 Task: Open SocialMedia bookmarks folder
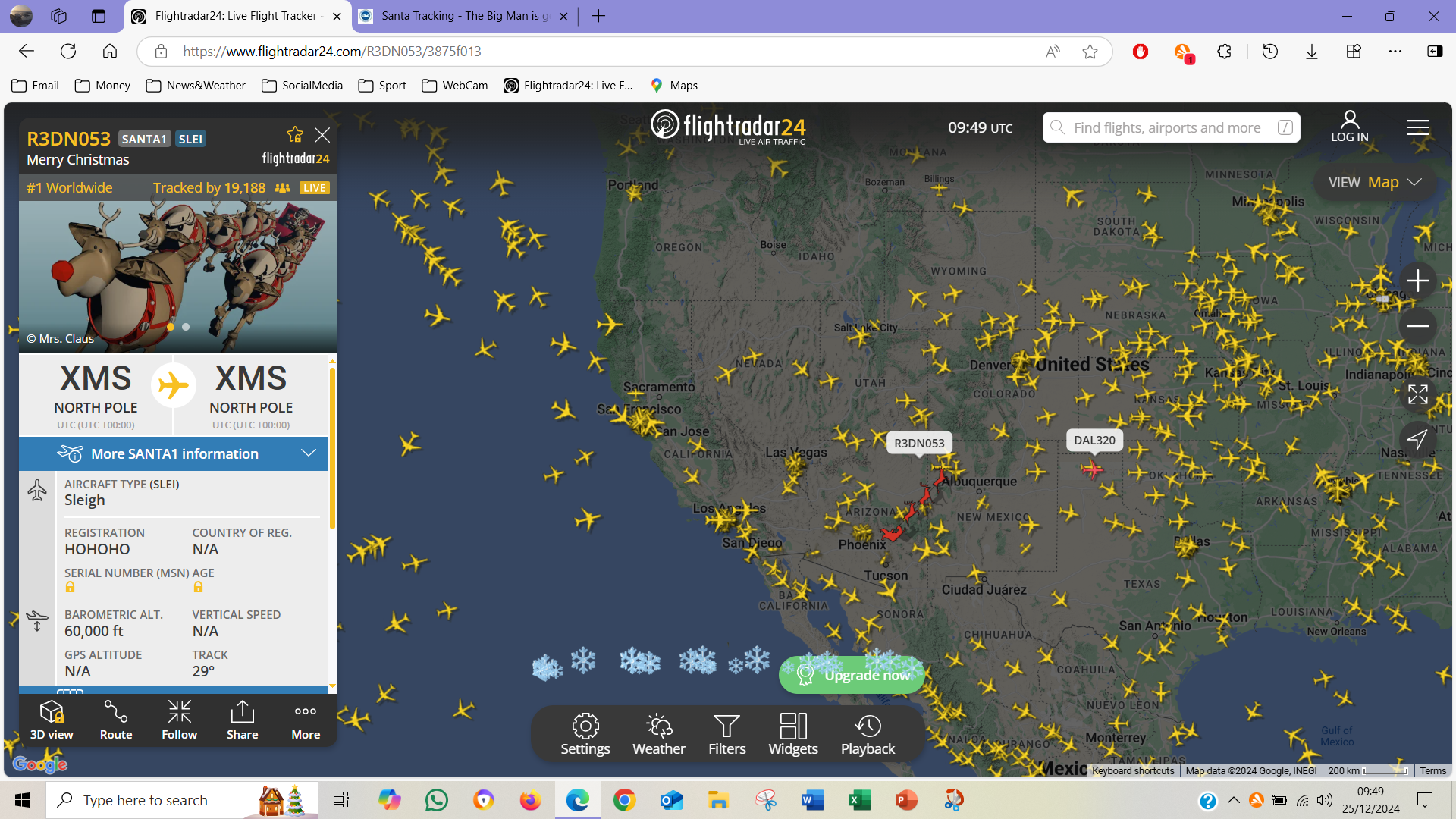[303, 86]
